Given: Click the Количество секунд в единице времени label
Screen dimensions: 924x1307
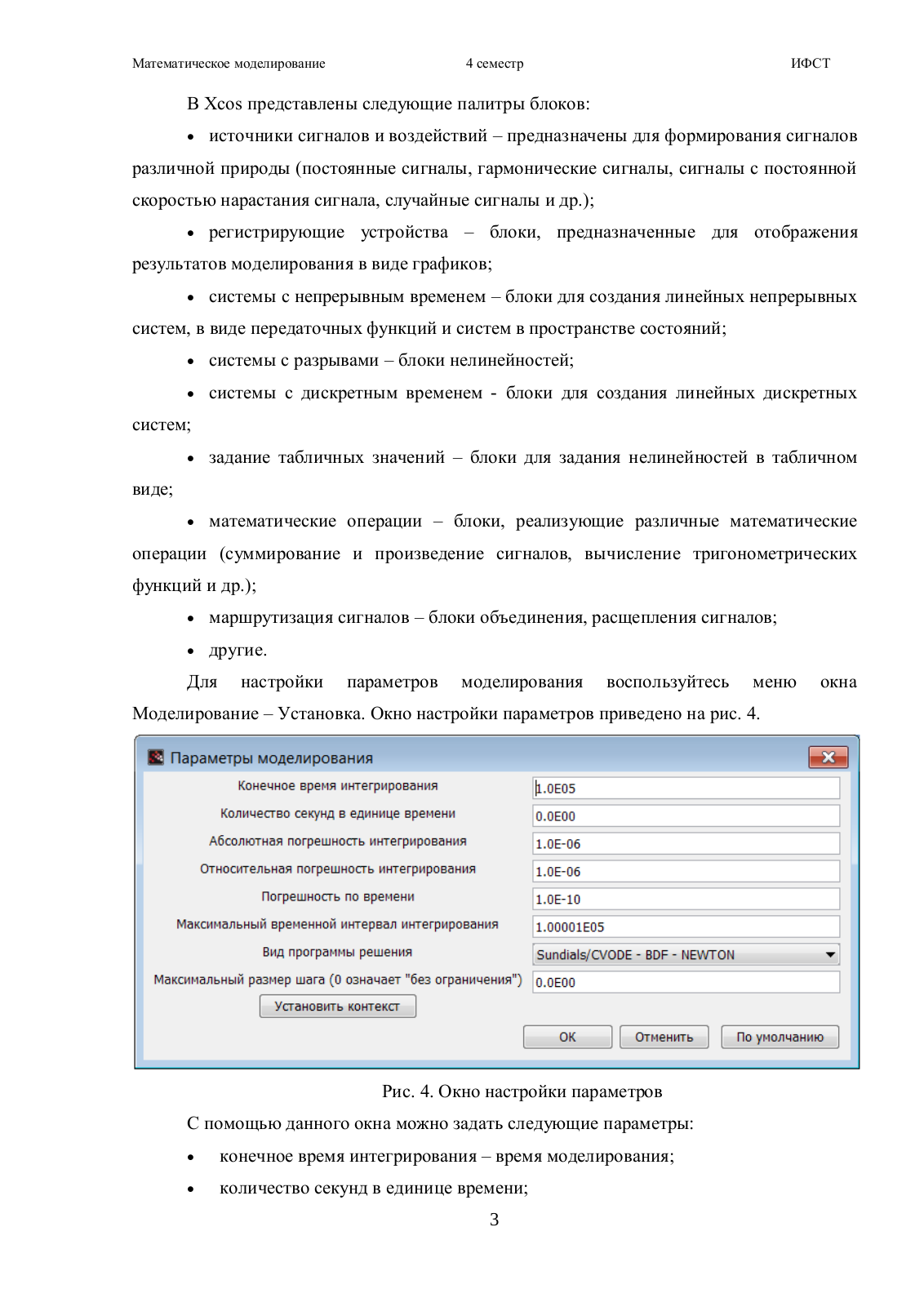Looking at the screenshot, I should click(338, 813).
